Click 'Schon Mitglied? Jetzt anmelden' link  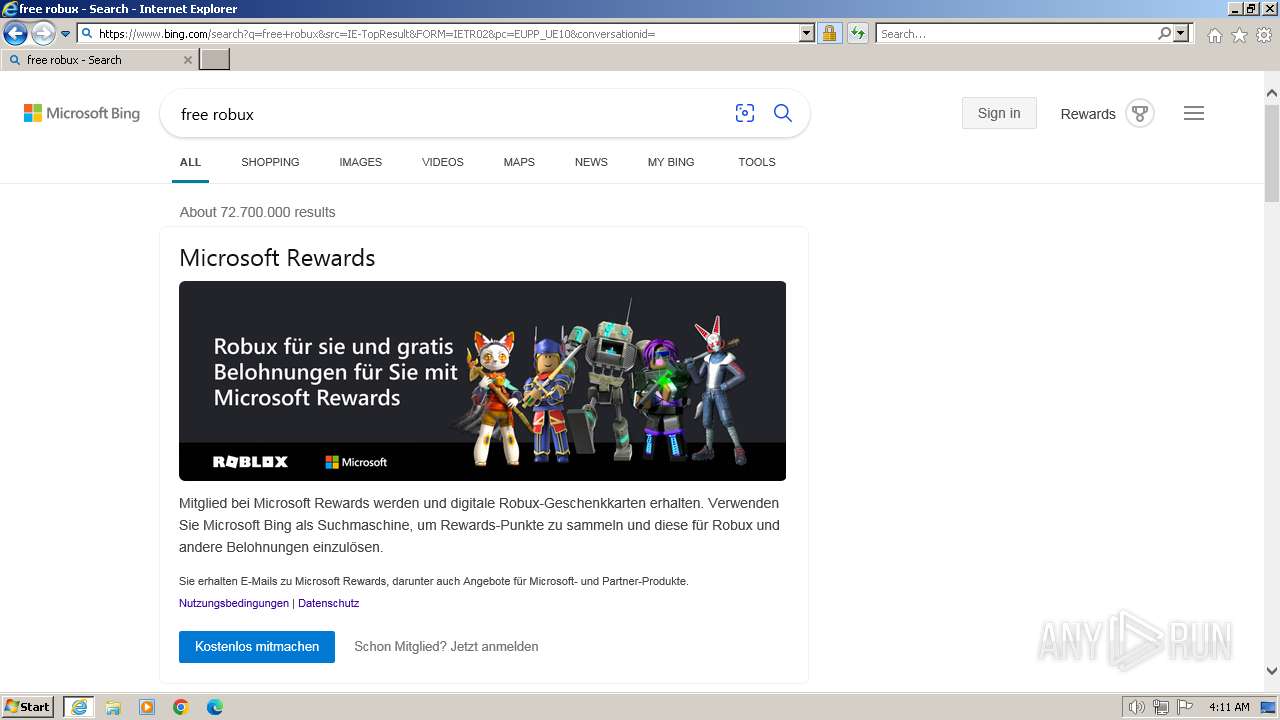[446, 646]
